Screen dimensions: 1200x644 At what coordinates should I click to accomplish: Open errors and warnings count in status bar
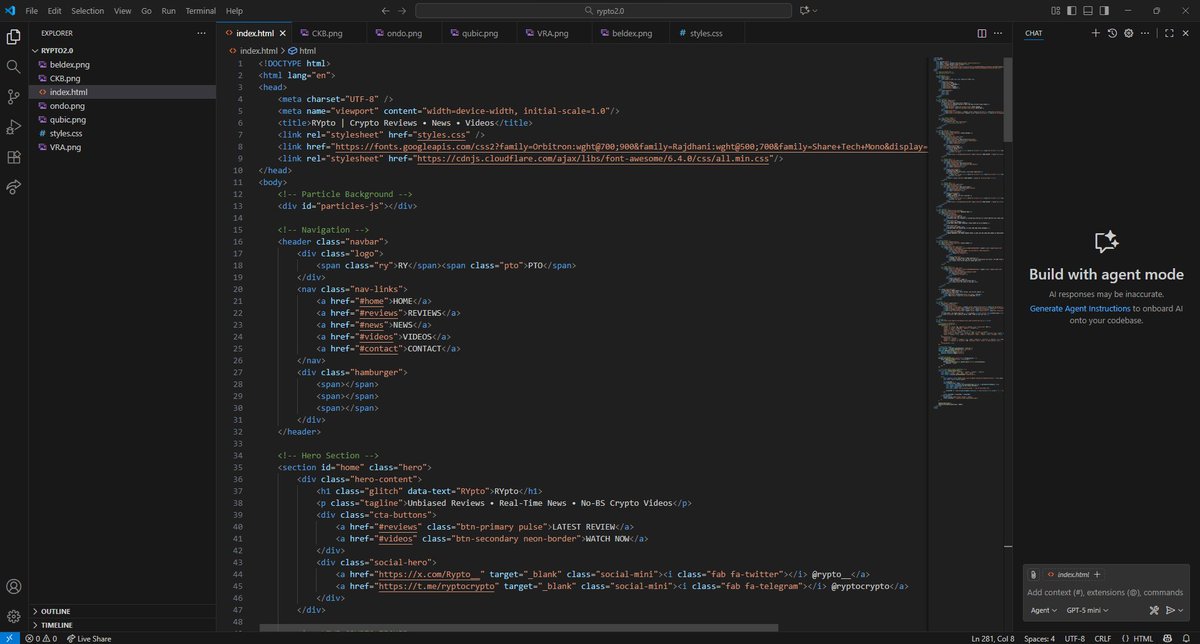(x=40, y=638)
